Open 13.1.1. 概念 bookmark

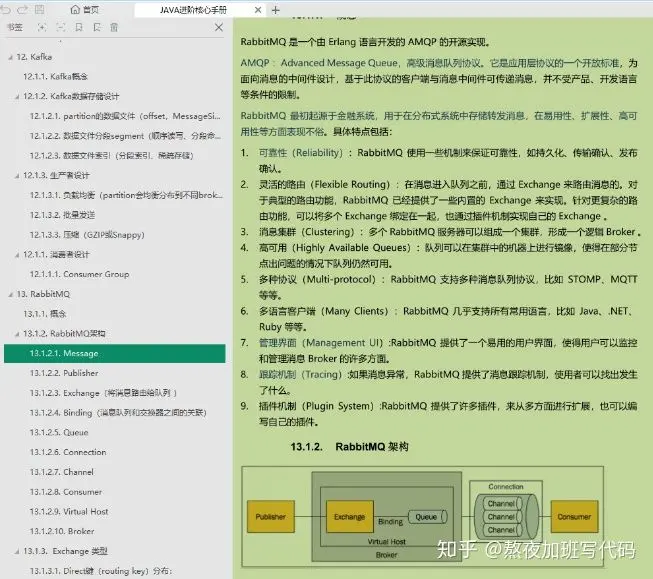45,314
